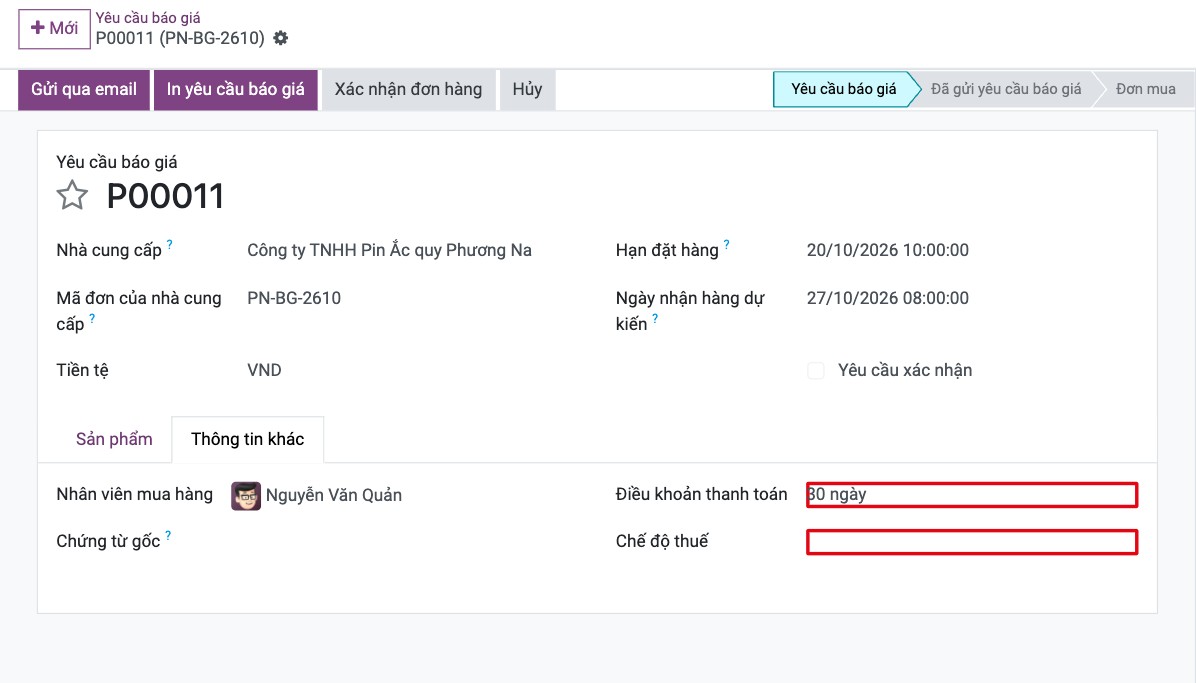Click the help mark beside Nhà cung cấp
1196x683 pixels.
(169, 245)
